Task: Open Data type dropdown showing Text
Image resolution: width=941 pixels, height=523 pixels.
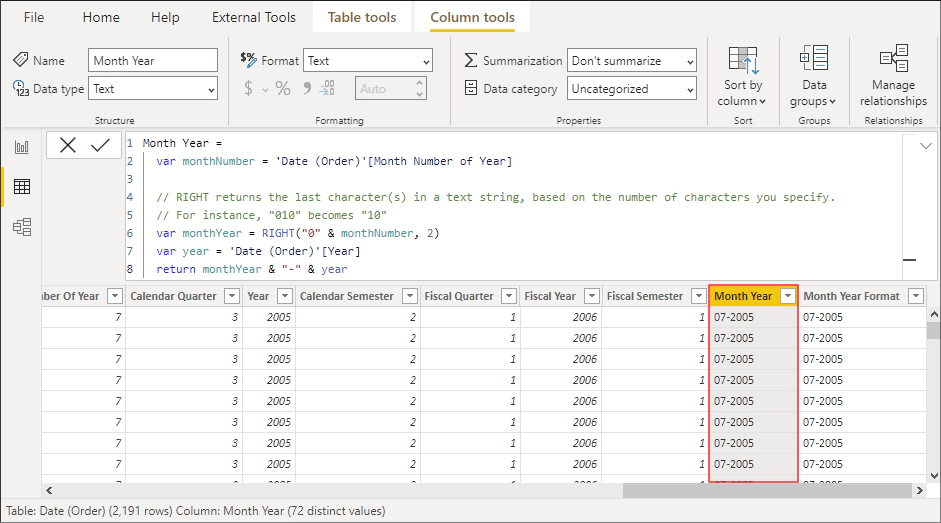Action: click(153, 89)
